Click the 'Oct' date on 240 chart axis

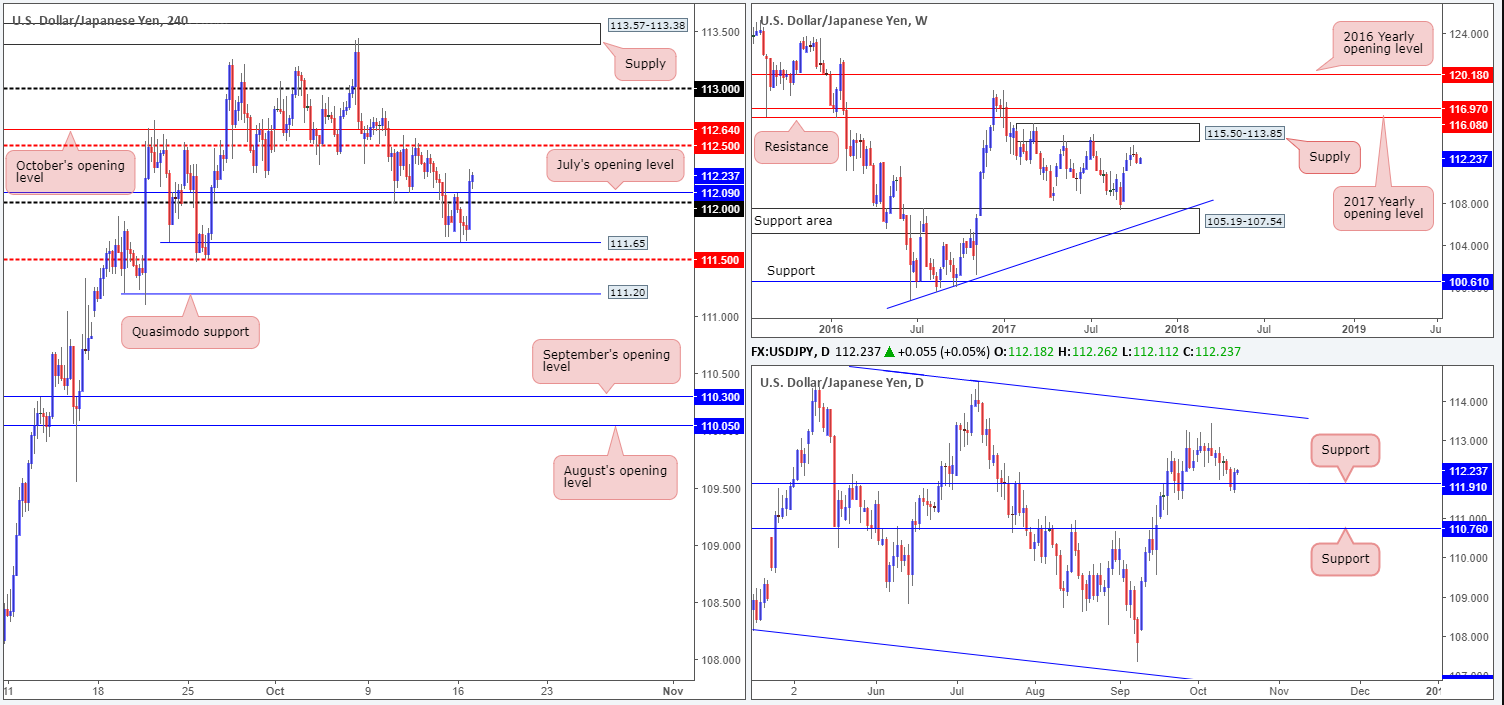[276, 691]
